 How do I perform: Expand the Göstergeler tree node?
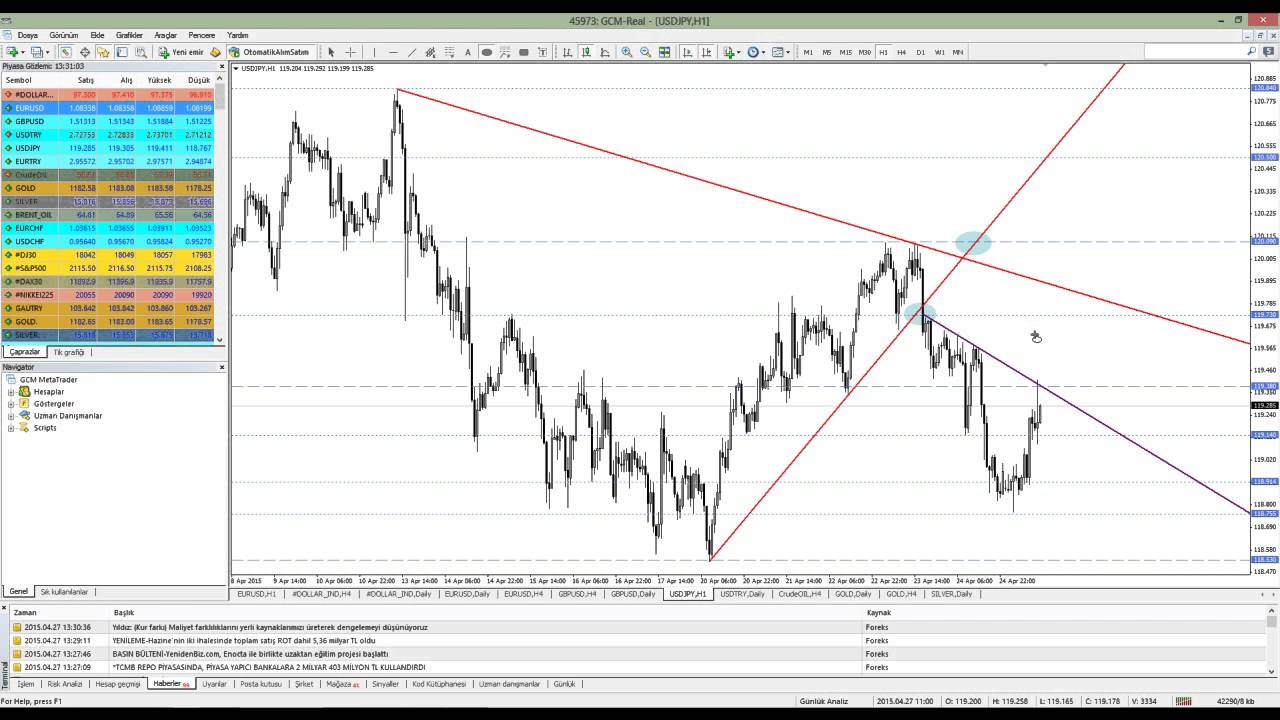(11, 404)
